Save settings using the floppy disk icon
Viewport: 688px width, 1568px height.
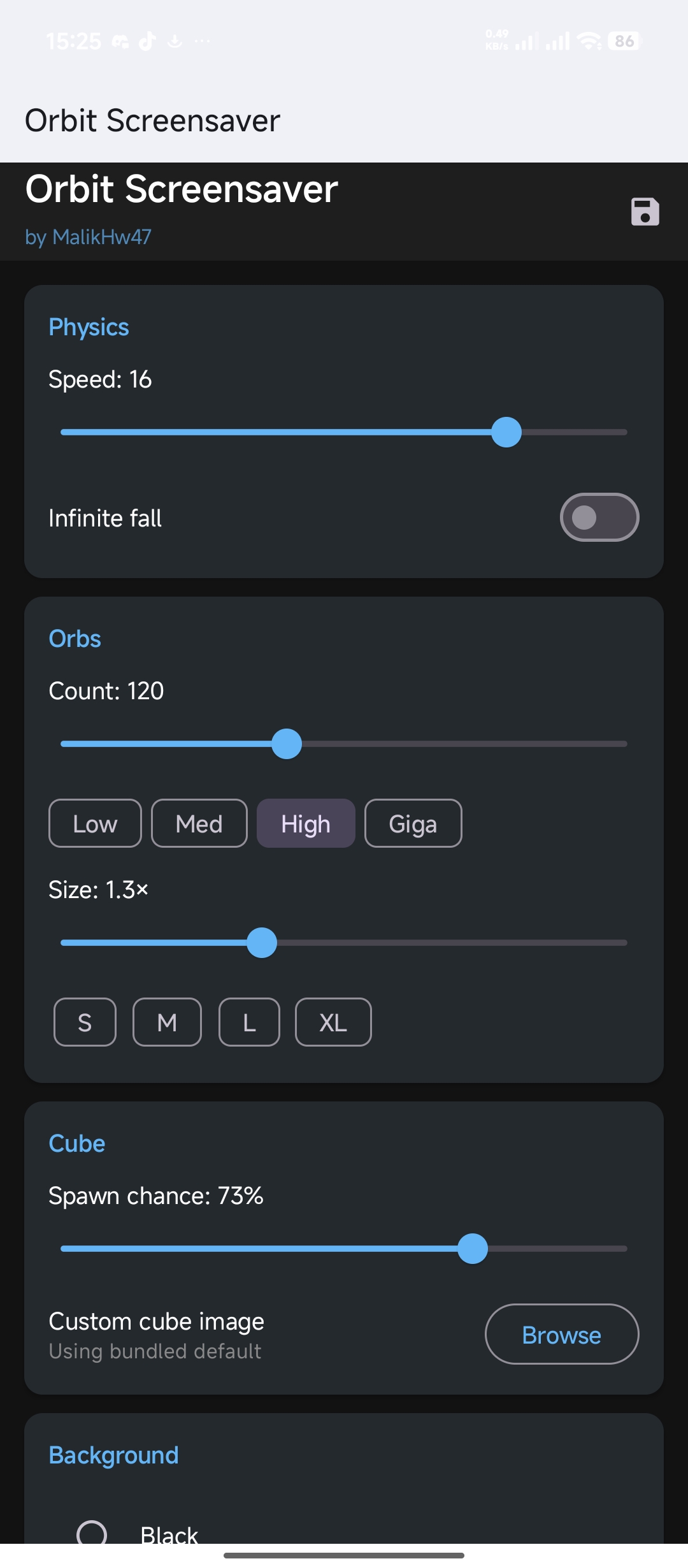pyautogui.click(x=644, y=212)
